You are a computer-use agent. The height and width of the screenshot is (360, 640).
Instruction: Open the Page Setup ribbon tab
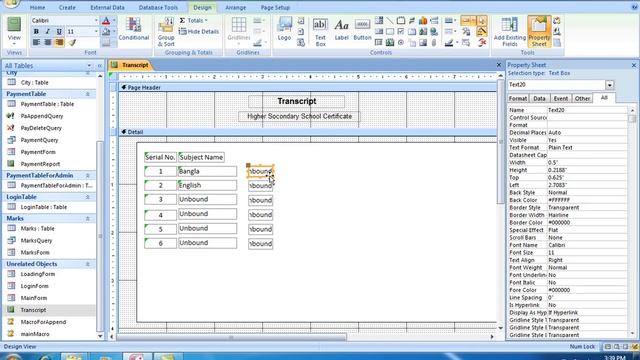point(275,7)
